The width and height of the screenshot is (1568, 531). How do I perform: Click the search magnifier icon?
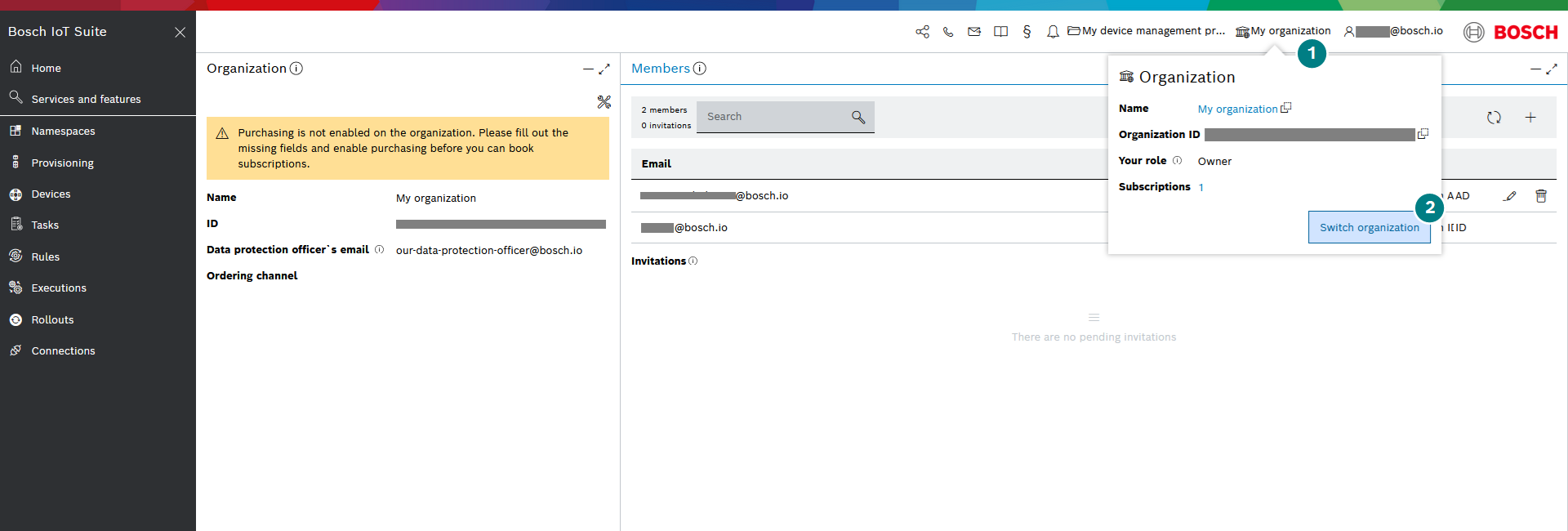(858, 117)
